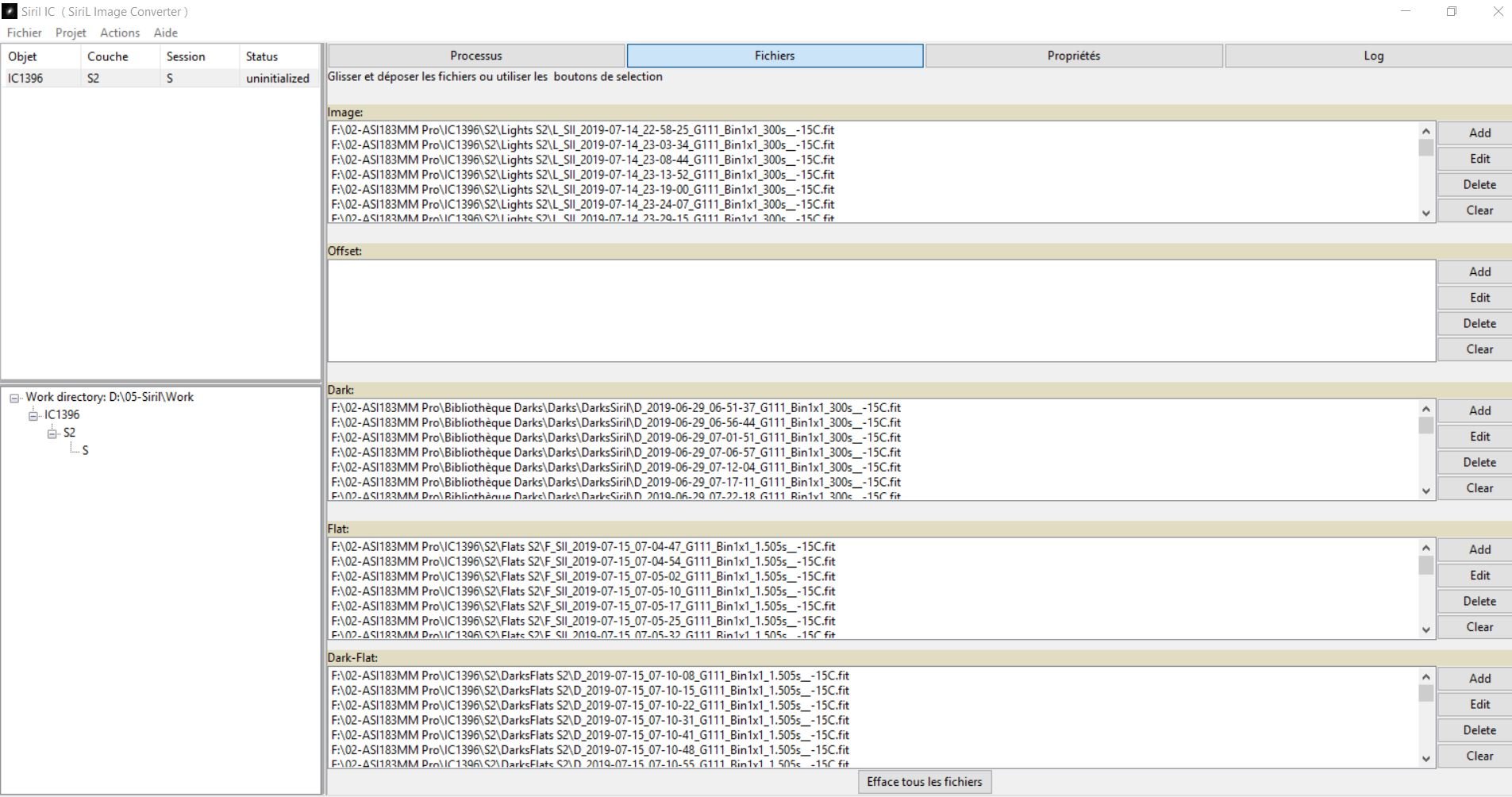Click the Objet column header
The height and width of the screenshot is (797, 1512).
[x=40, y=56]
